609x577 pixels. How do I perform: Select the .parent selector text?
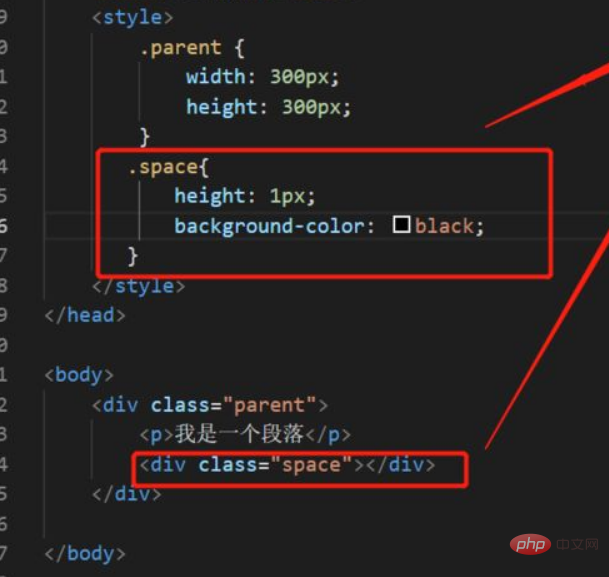click(x=181, y=48)
